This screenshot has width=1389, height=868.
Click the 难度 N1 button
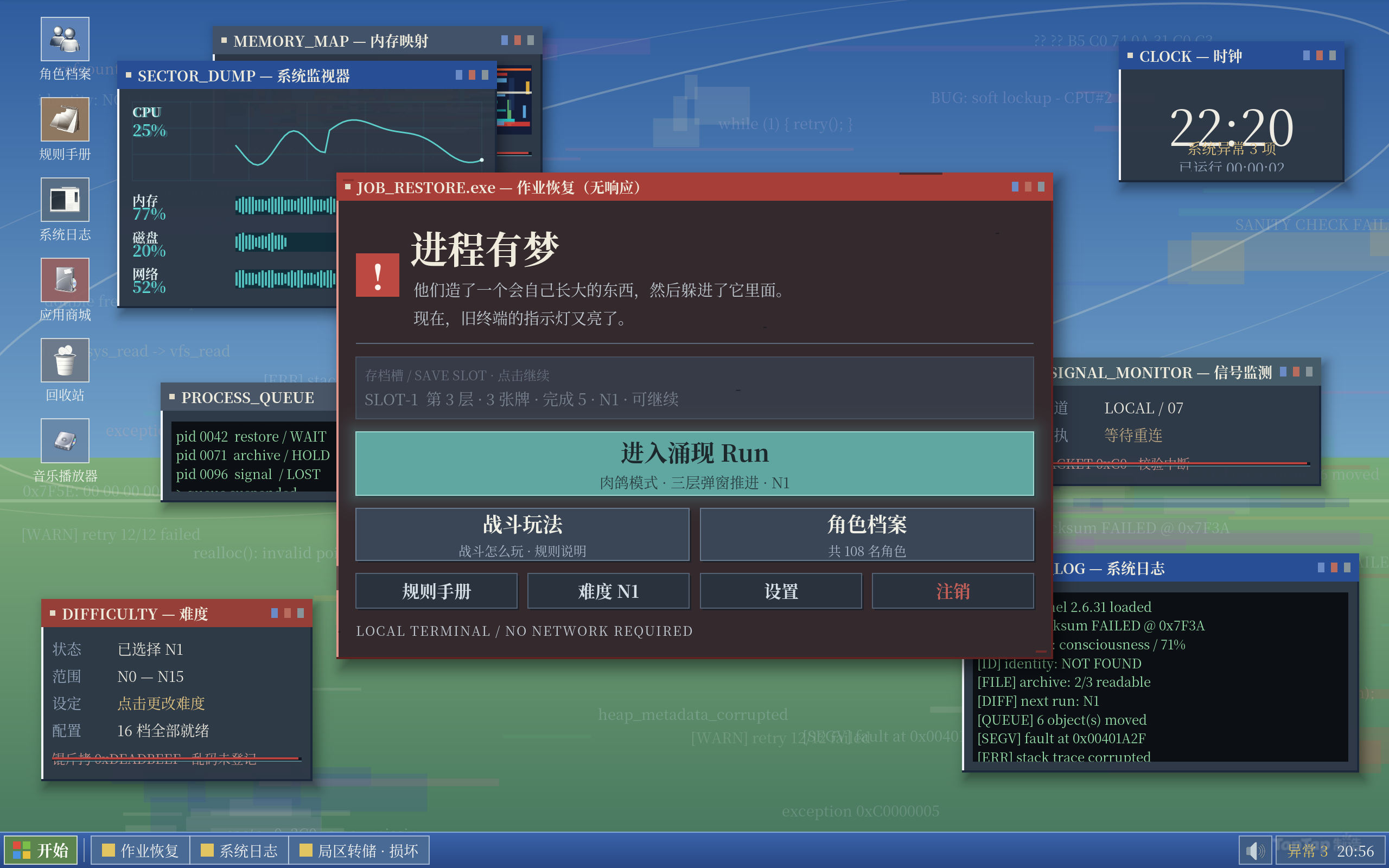coord(608,591)
